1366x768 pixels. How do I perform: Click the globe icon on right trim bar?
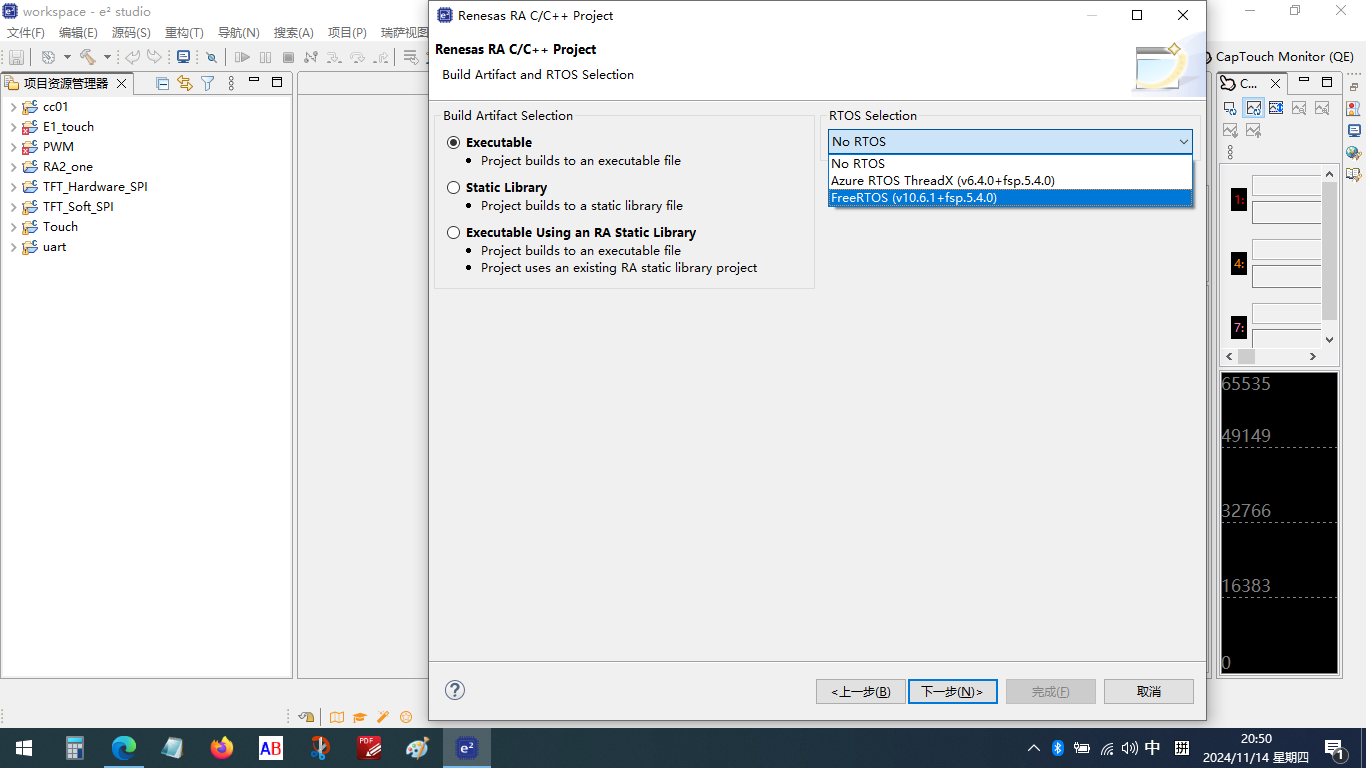coord(1354,153)
